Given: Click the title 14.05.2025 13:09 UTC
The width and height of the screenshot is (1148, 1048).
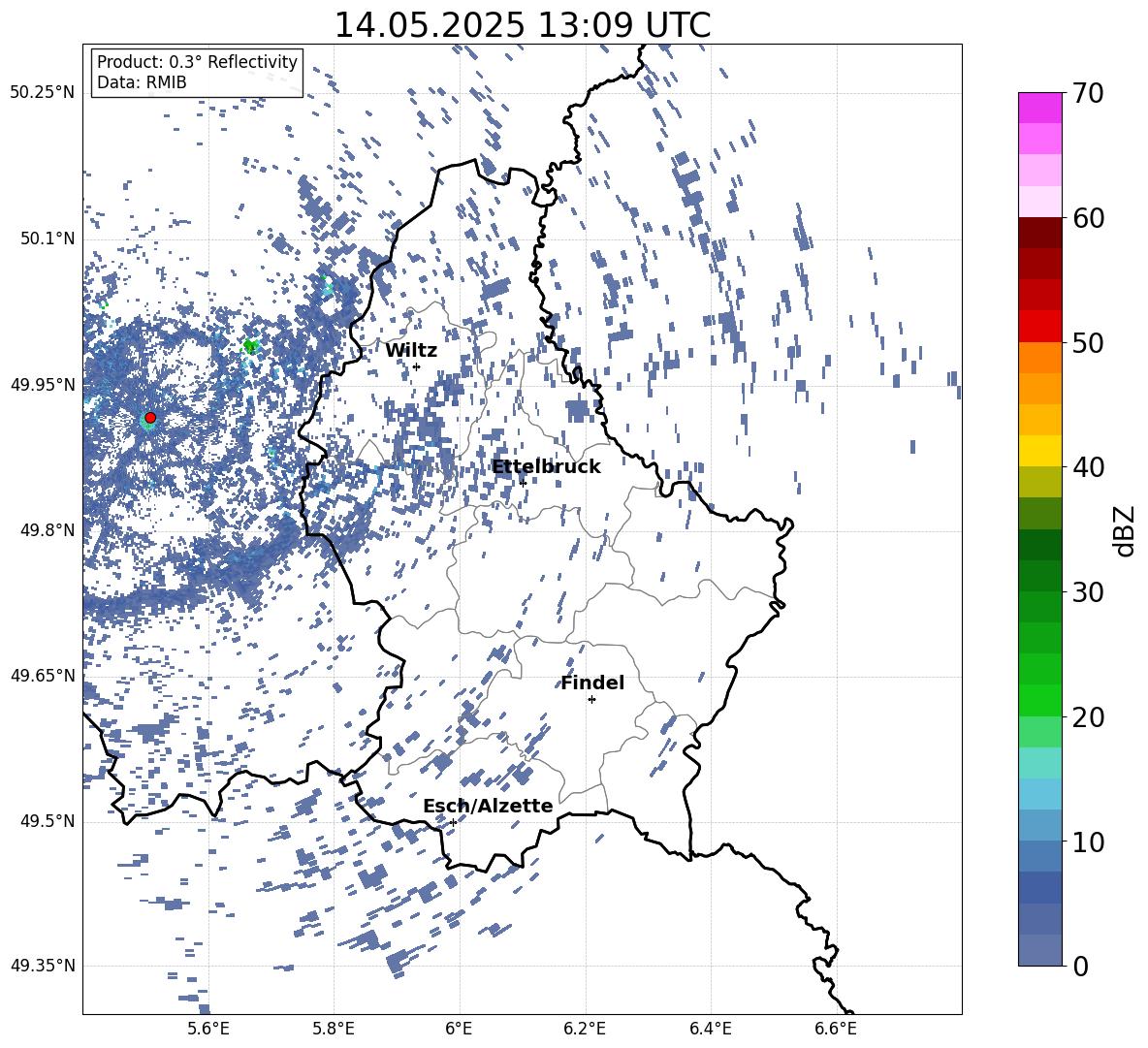Looking at the screenshot, I should pyautogui.click(x=523, y=25).
